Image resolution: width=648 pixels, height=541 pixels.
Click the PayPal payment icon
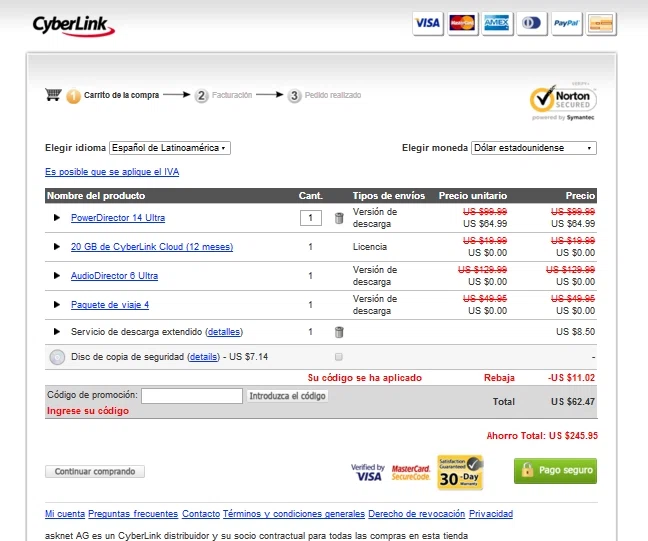pos(566,24)
